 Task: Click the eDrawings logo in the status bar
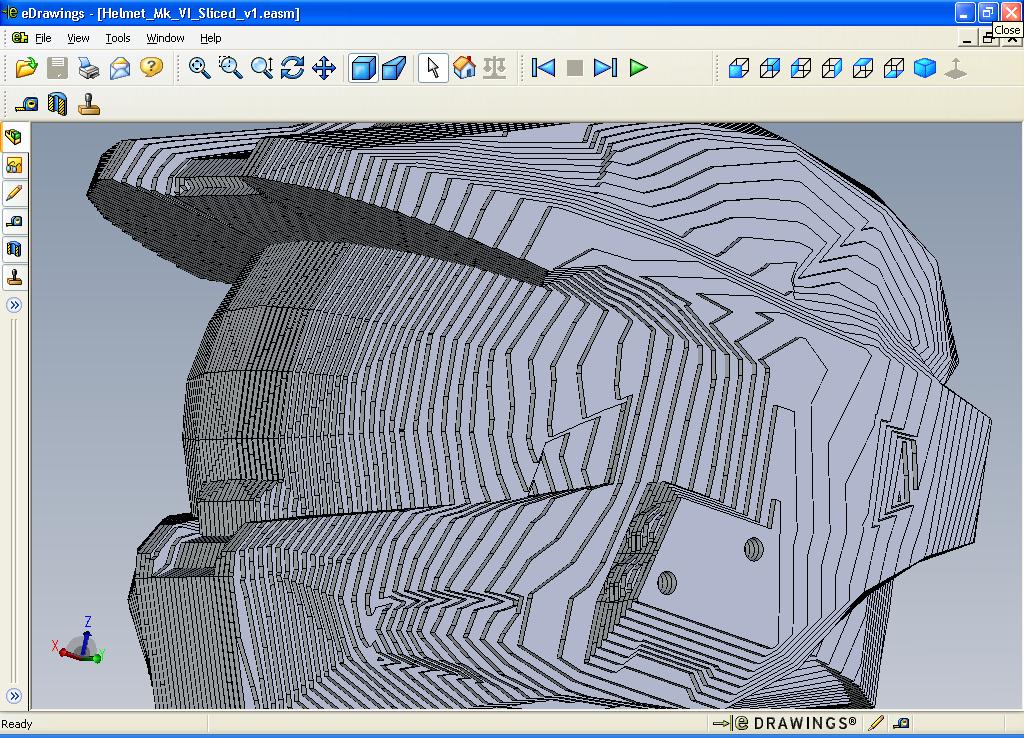point(784,723)
